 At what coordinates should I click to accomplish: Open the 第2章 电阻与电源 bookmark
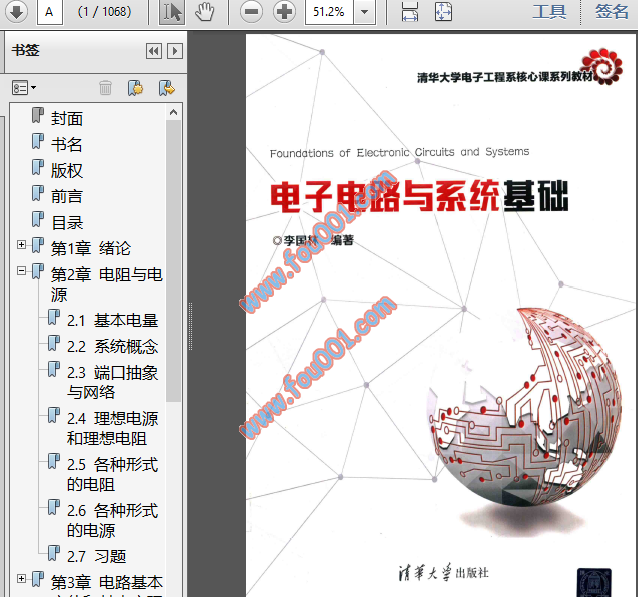[x=107, y=284]
